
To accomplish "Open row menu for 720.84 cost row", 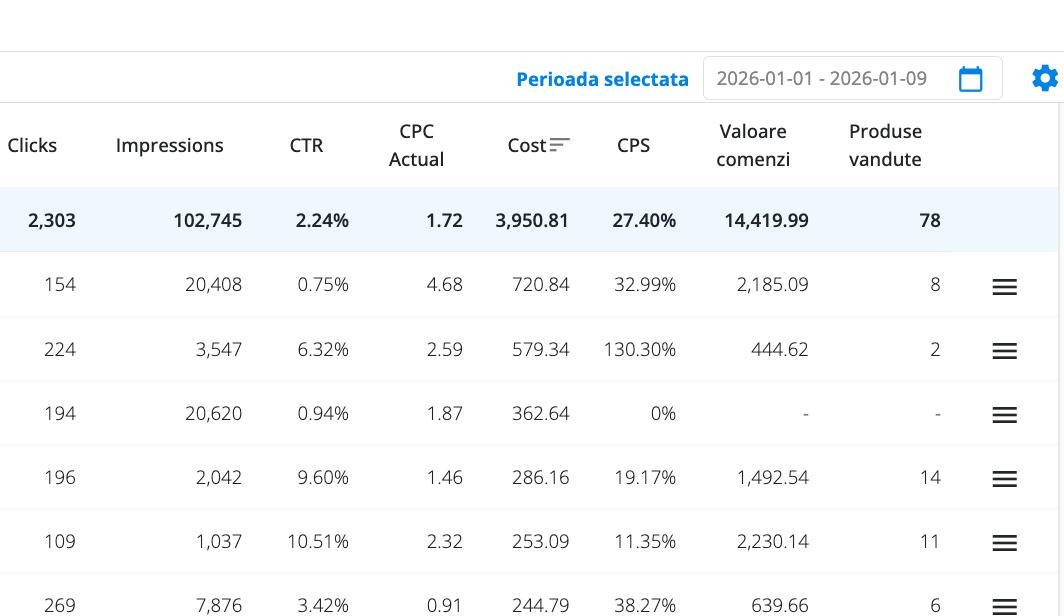I will tap(1004, 287).
